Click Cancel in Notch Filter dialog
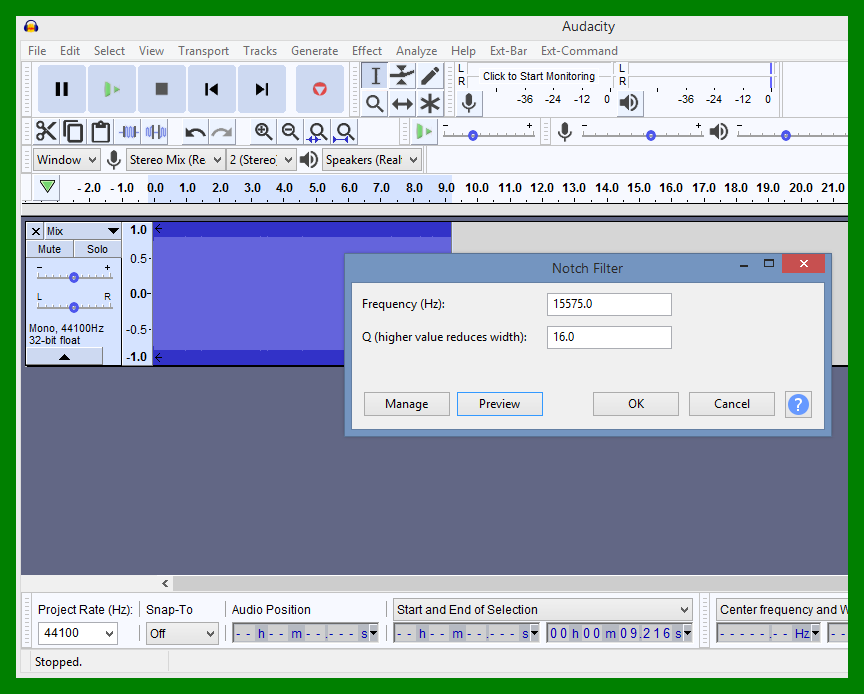 pyautogui.click(x=732, y=404)
